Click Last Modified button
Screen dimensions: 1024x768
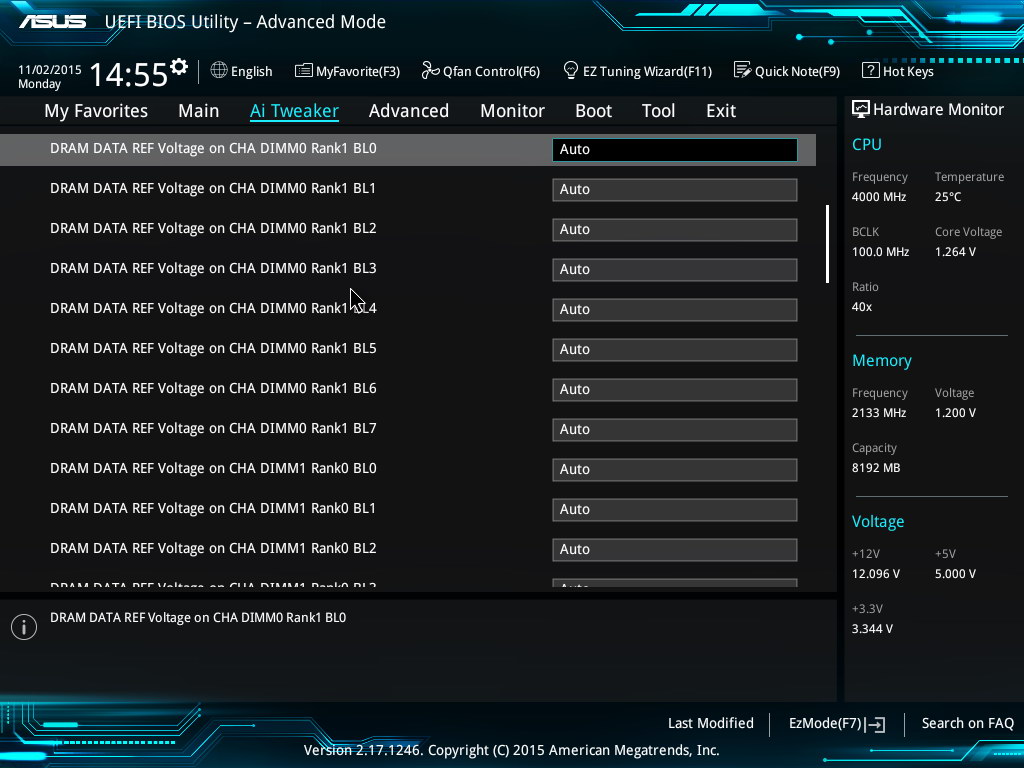(x=710, y=723)
